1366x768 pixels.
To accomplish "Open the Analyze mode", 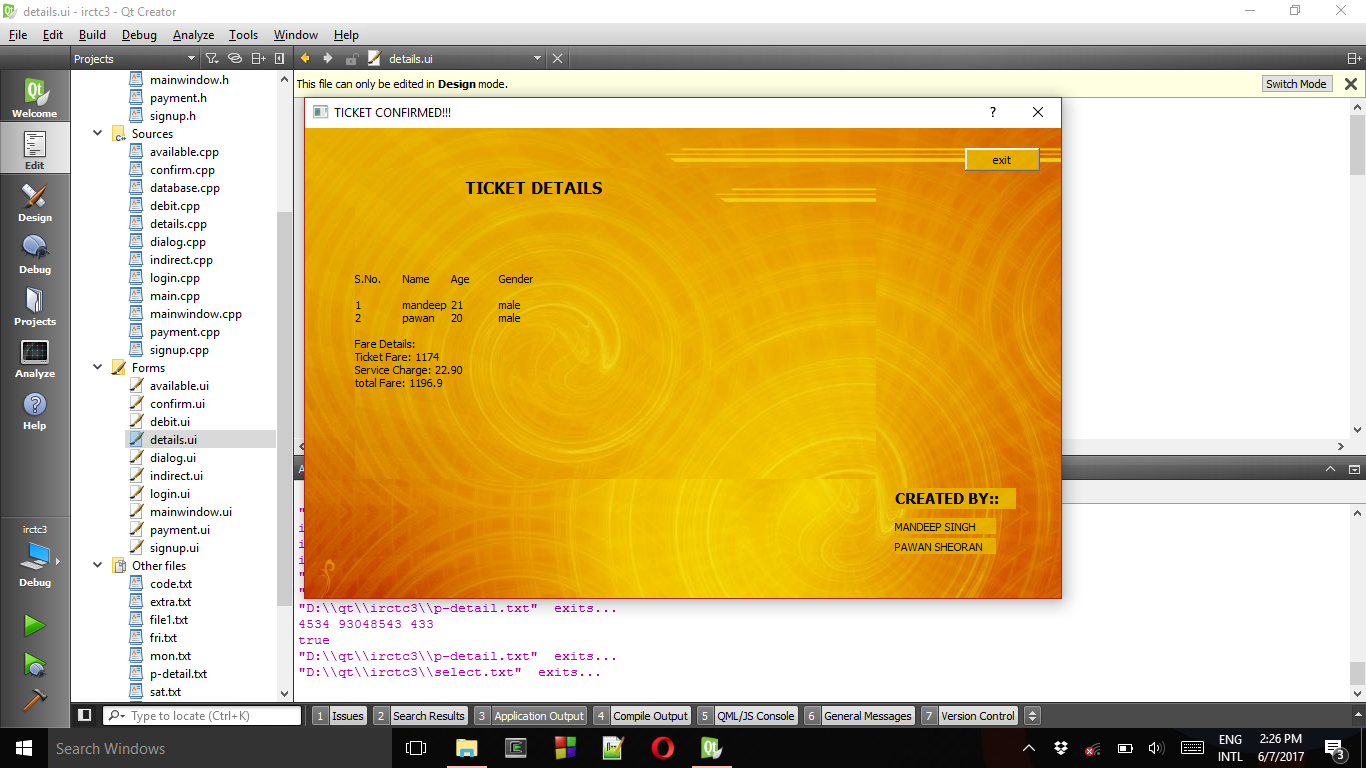I will [x=35, y=358].
